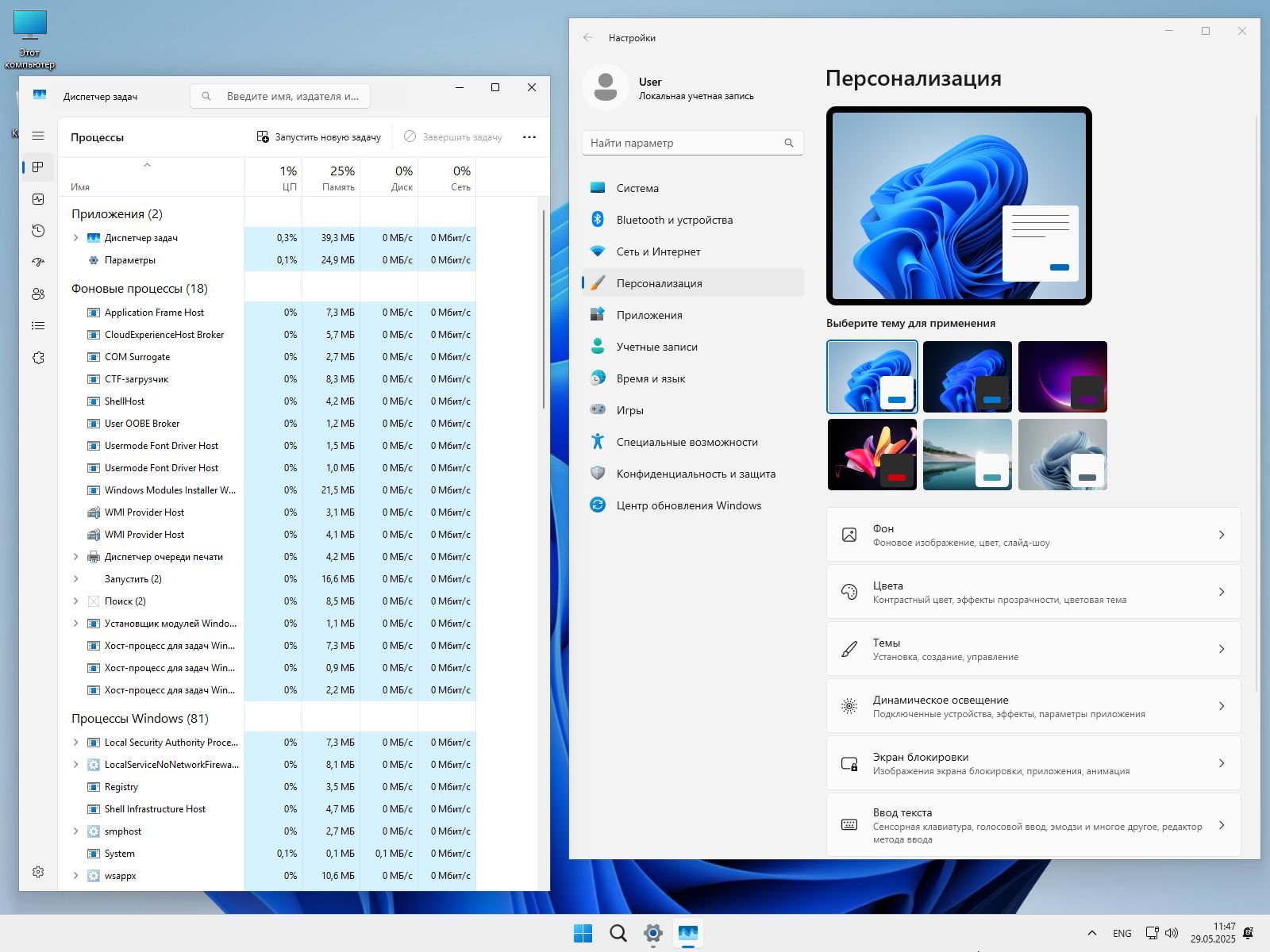Screen dimensions: 1270x952
Task: Sort by ЦП column header
Action: (273, 178)
